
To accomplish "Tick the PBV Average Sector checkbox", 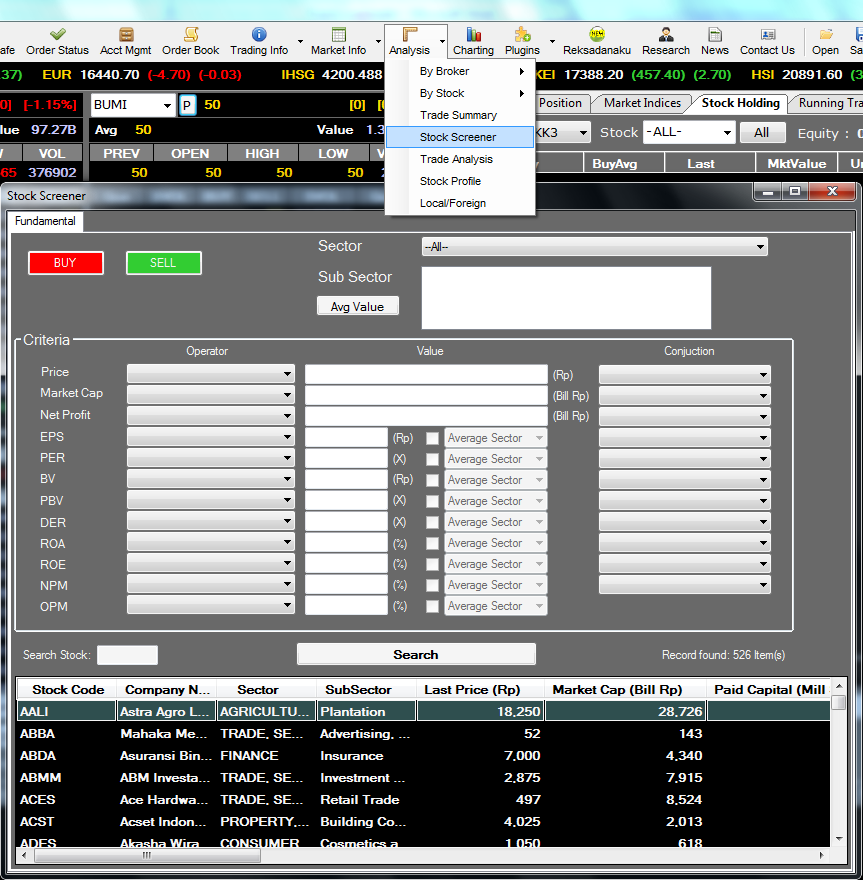I will [432, 501].
